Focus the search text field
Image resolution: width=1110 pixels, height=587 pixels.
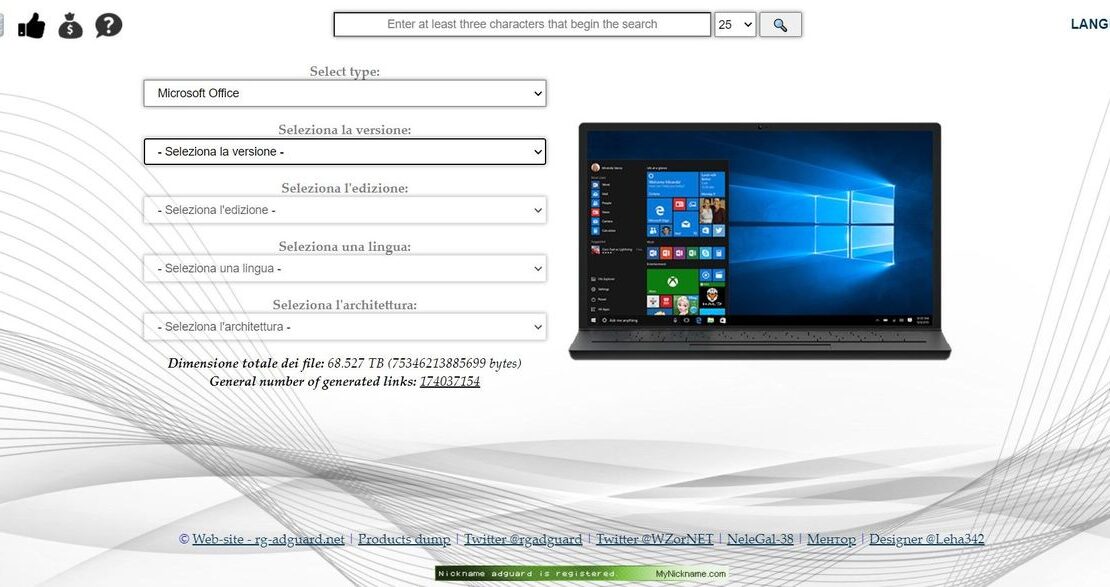pos(522,24)
